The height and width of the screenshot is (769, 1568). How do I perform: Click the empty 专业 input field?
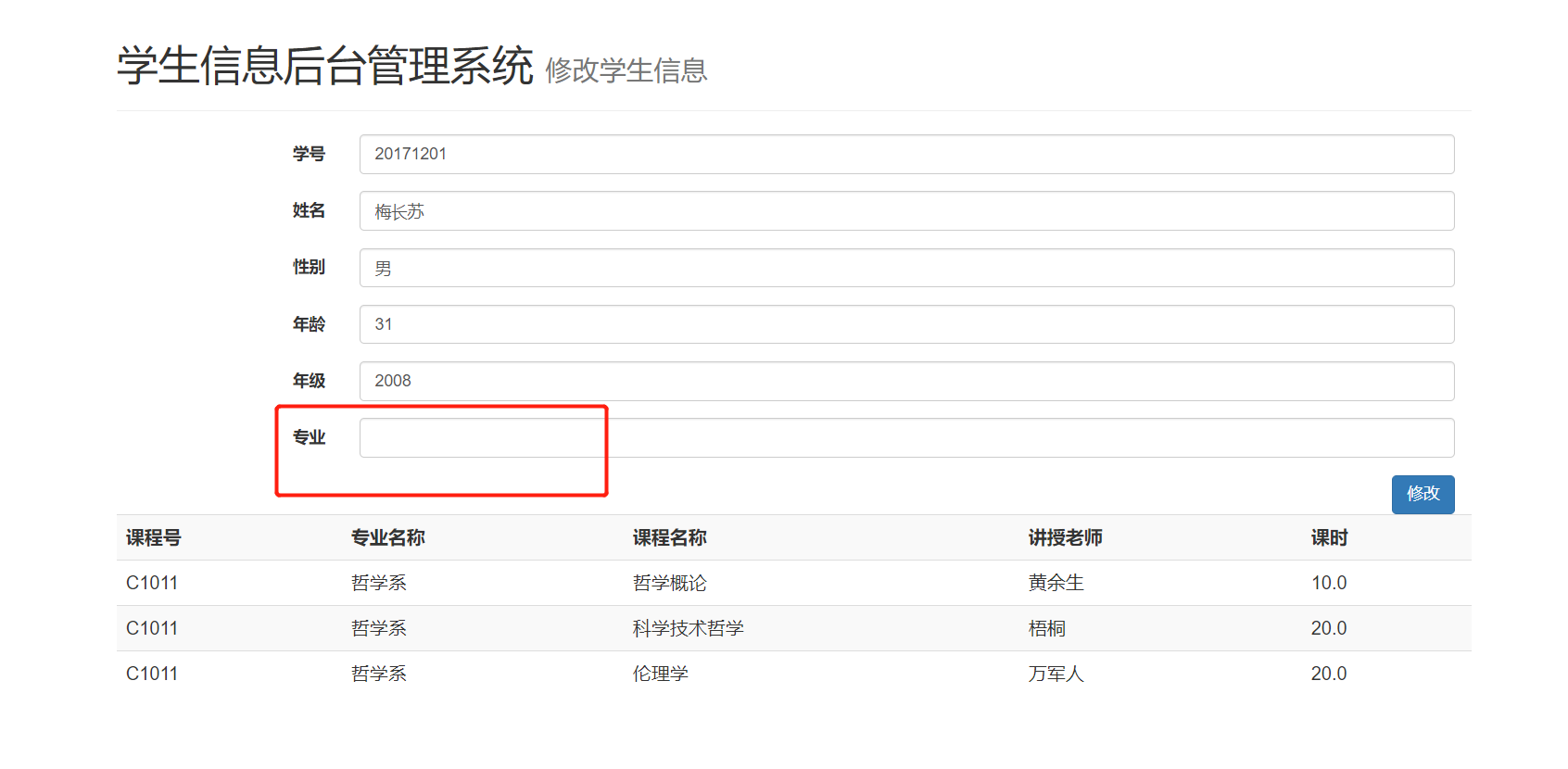[906, 437]
